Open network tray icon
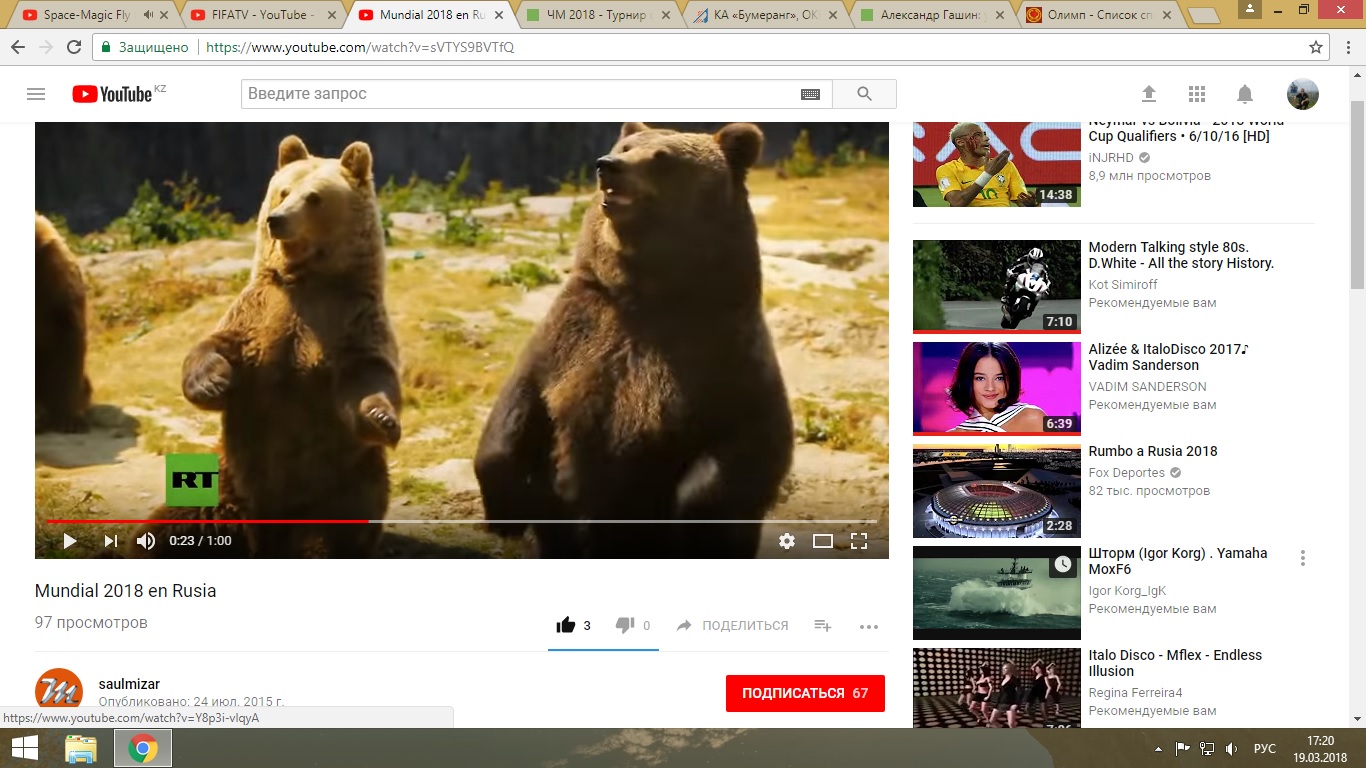The height and width of the screenshot is (768, 1366). pos(1207,749)
